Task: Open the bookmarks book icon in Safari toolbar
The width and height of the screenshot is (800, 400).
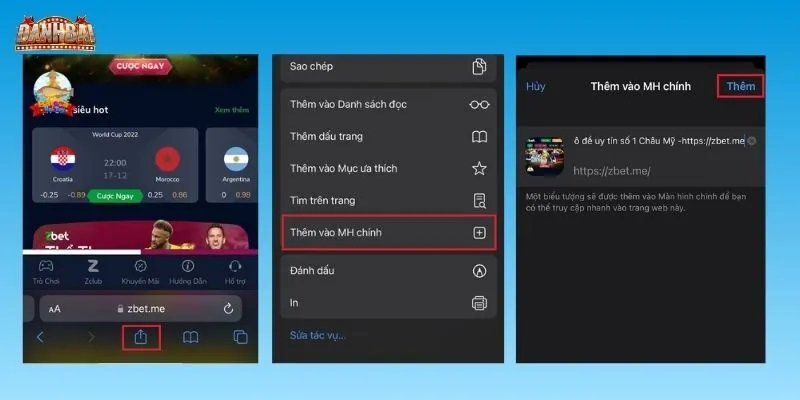Action: point(190,337)
